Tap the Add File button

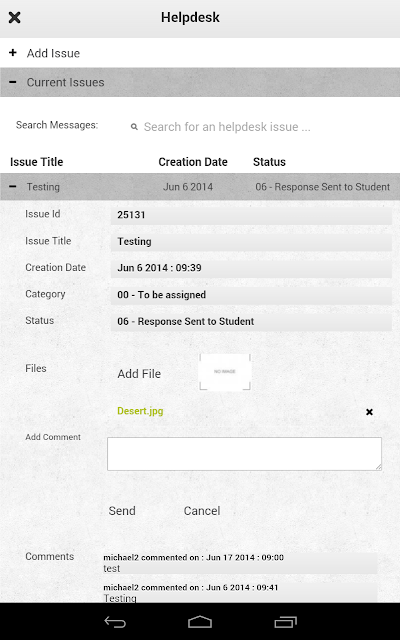139,374
